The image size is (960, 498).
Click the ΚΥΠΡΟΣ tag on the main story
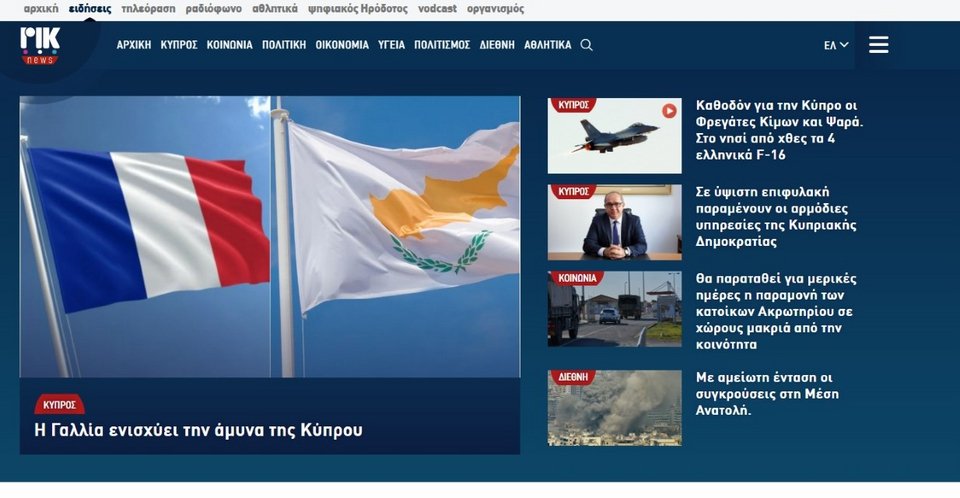tap(59, 405)
